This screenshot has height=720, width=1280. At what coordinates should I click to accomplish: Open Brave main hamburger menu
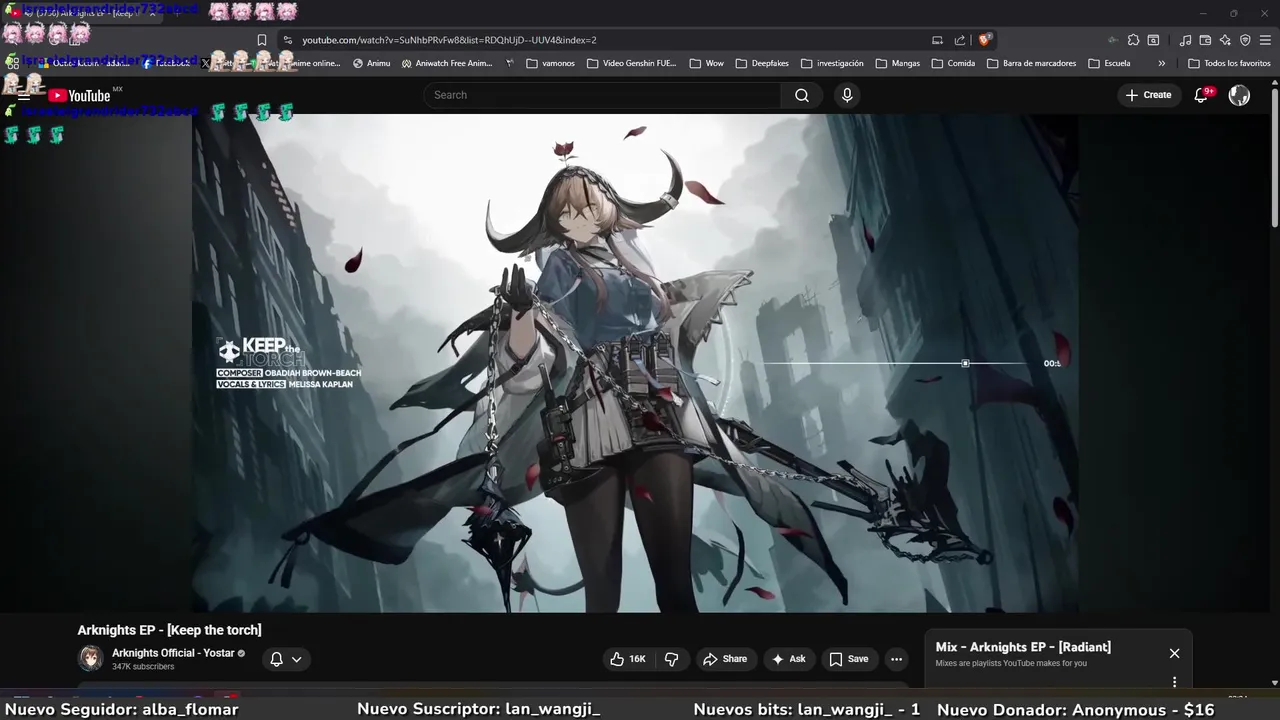point(1265,40)
